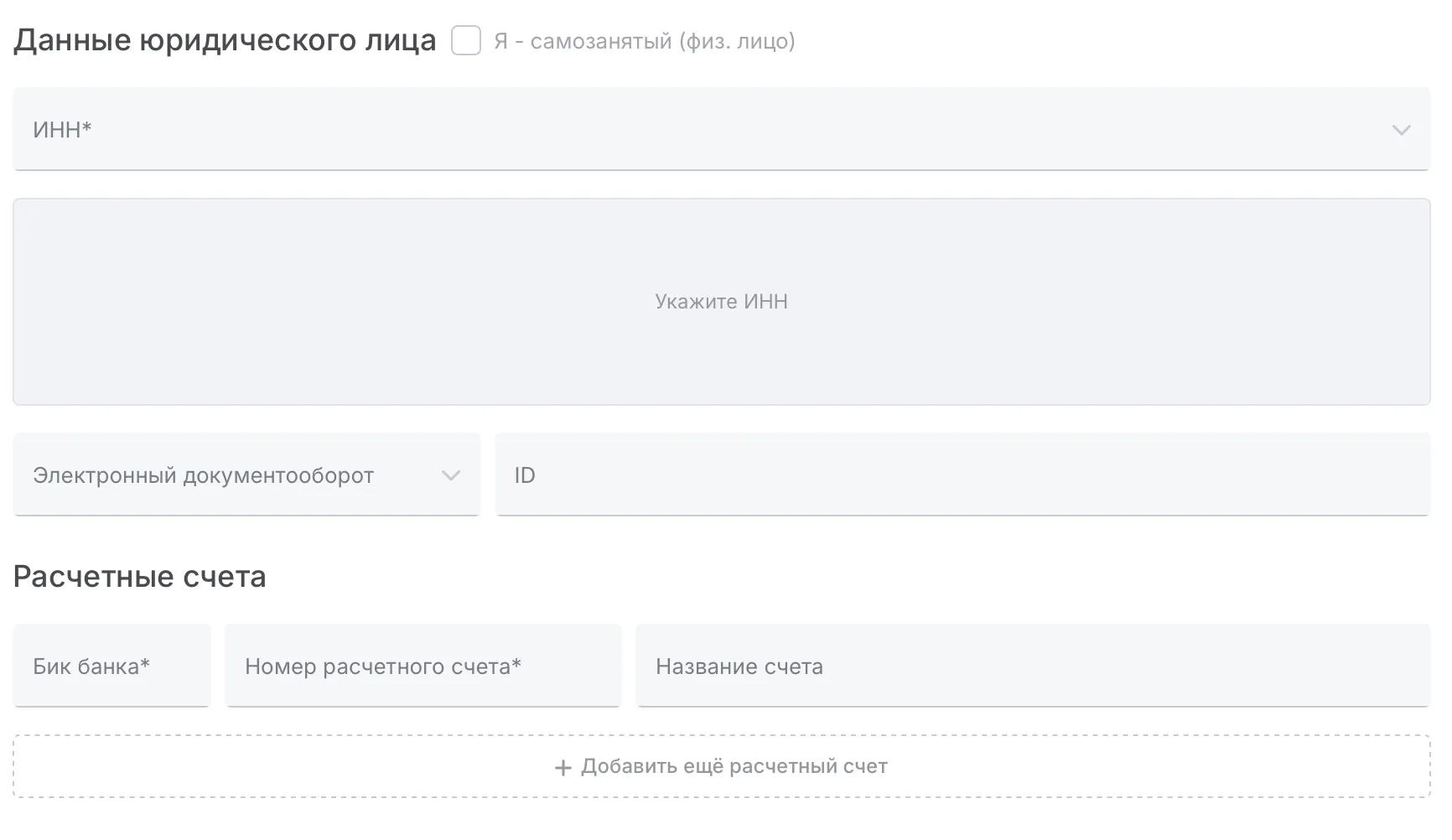Image resolution: width=1452 pixels, height=840 pixels.
Task: Enable Я - самозанятый (физ. лицо) checkbox
Action: click(465, 40)
